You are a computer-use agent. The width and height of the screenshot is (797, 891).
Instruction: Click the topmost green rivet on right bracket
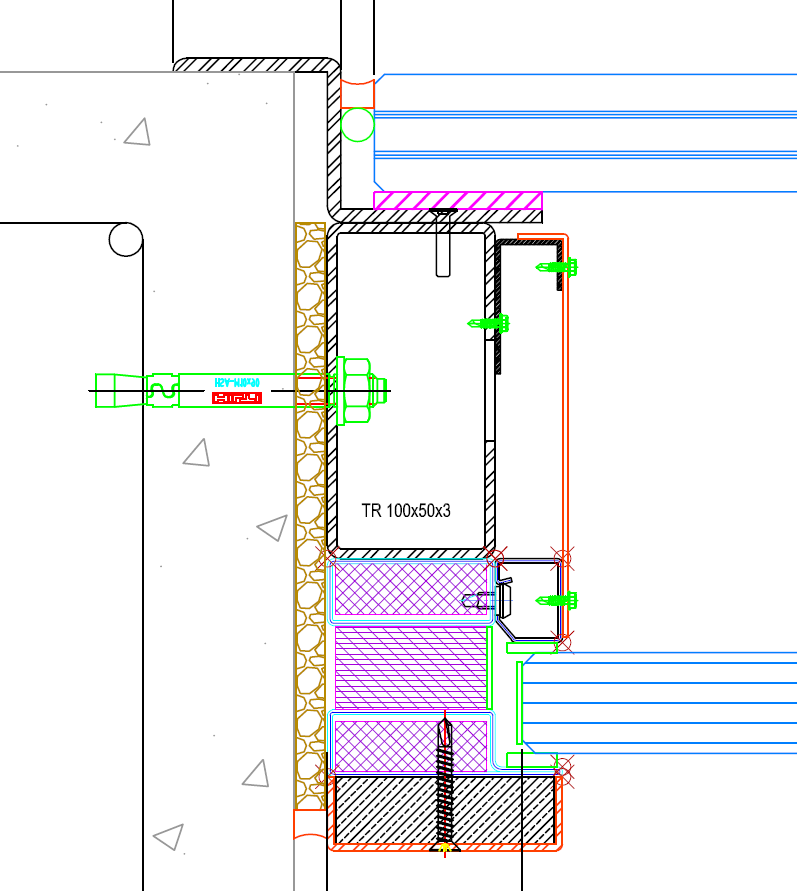tap(559, 267)
